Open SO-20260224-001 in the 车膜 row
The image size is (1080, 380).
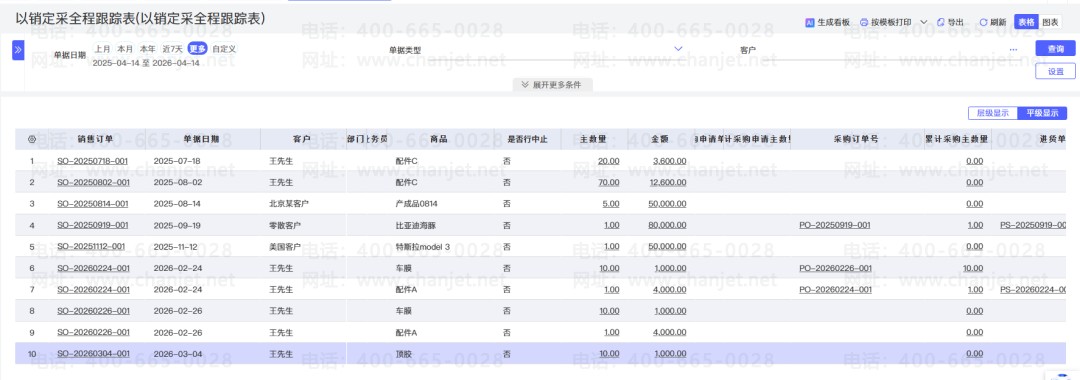pos(93,268)
